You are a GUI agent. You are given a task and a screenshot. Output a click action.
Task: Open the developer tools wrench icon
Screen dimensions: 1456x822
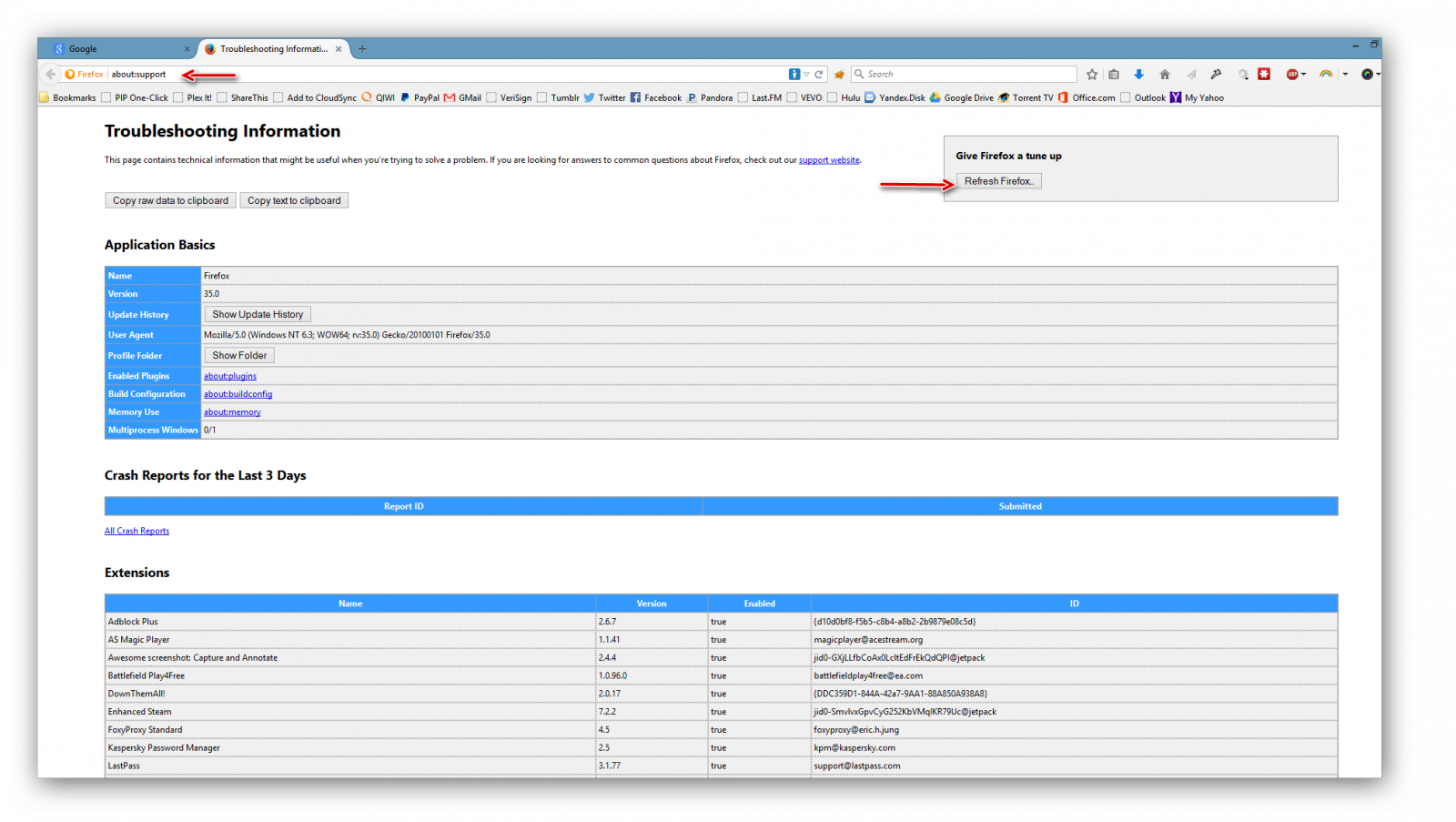(1216, 75)
